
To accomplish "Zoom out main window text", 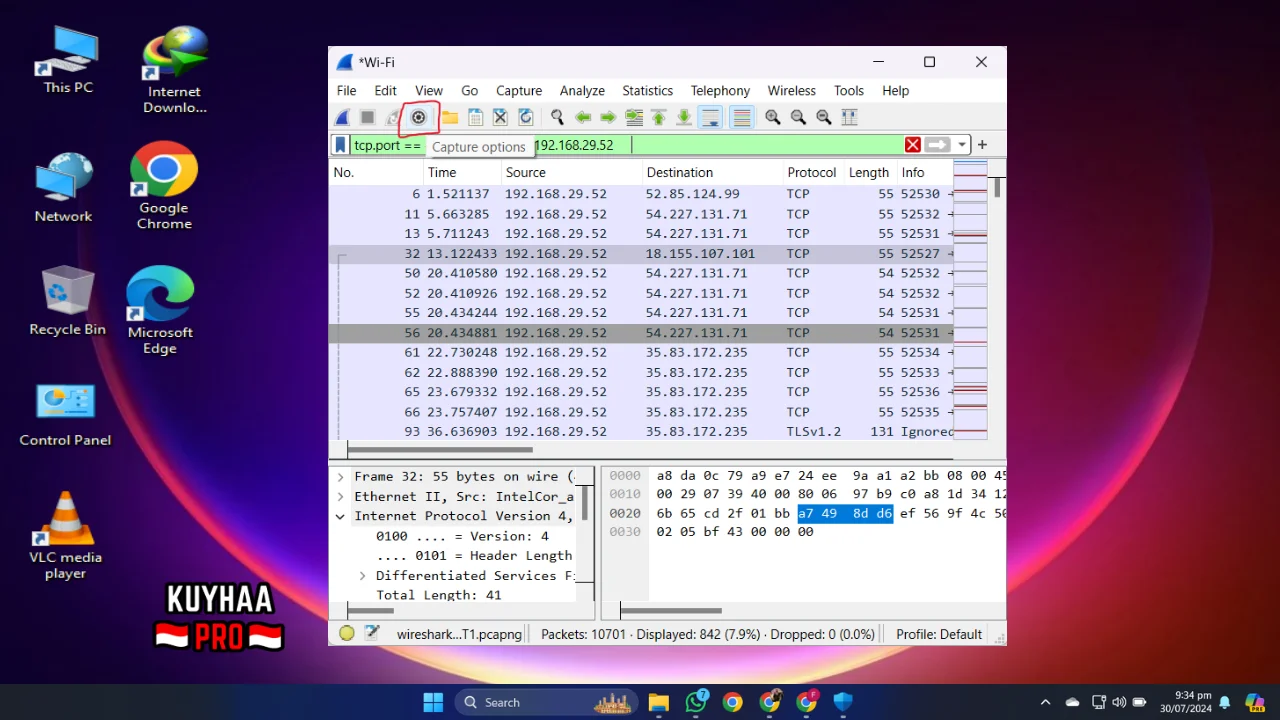I will coord(798,117).
